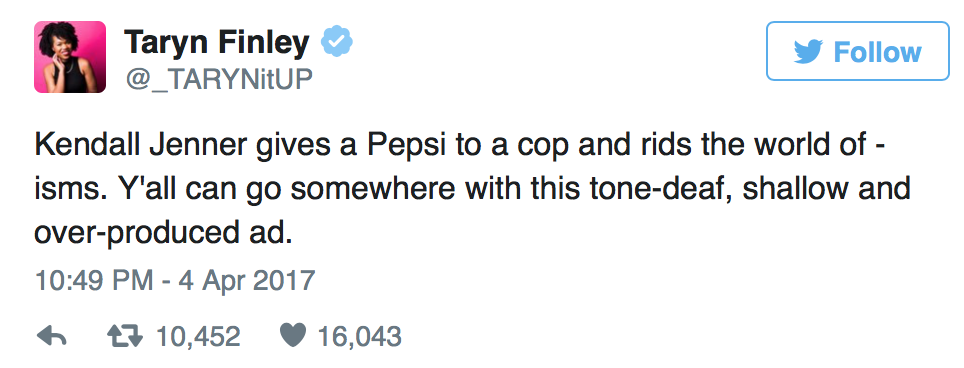This screenshot has height=368, width=964.
Task: Click the blue verified badge
Action: [x=337, y=42]
